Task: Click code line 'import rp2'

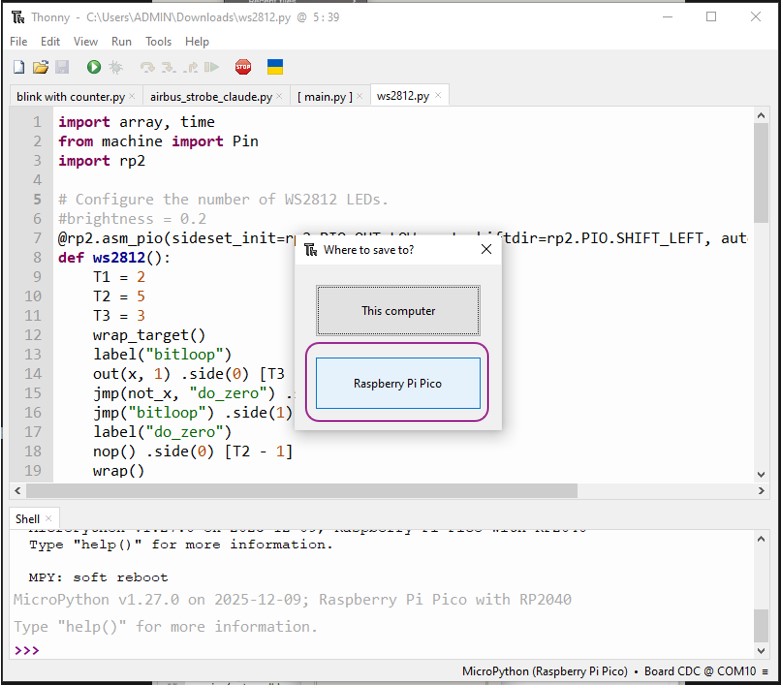Action: [102, 161]
